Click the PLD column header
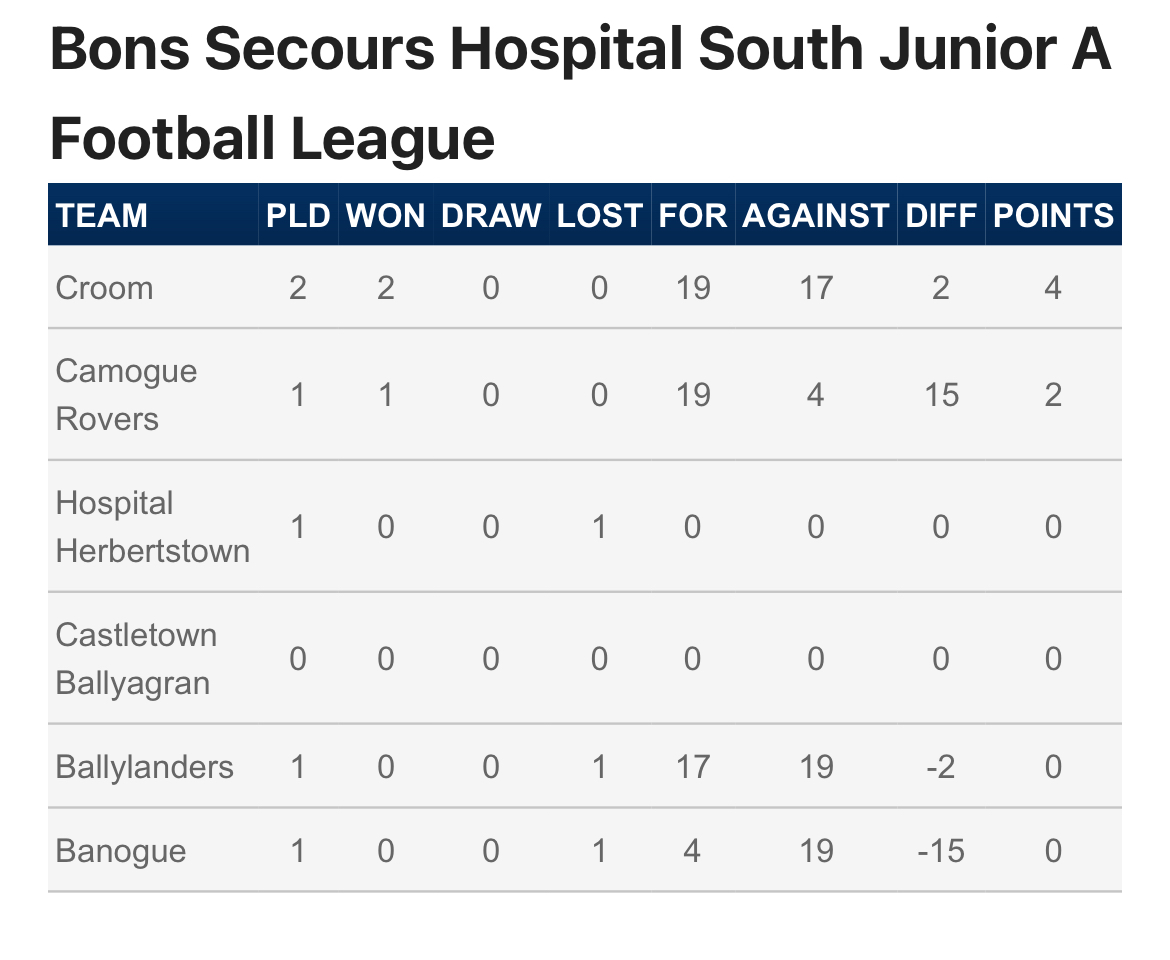1170x960 pixels. (x=298, y=216)
